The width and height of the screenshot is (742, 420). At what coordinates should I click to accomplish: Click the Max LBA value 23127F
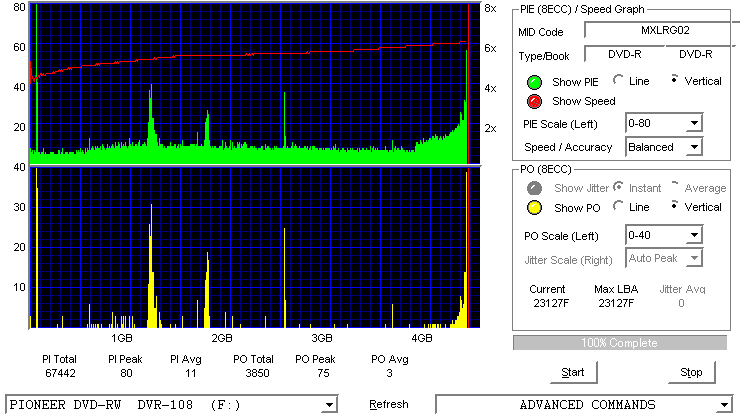pyautogui.click(x=616, y=303)
